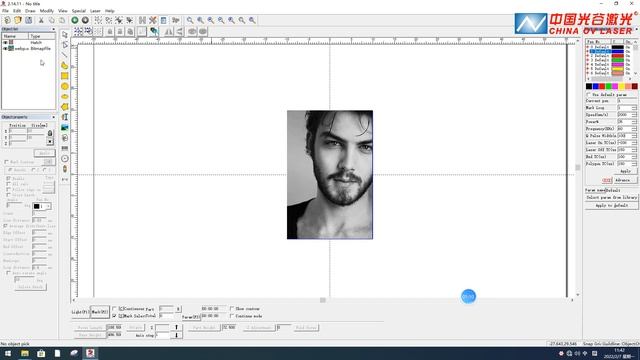Toggle the Auto rotate angle checkbox
640x360 pixels.
click(8, 273)
